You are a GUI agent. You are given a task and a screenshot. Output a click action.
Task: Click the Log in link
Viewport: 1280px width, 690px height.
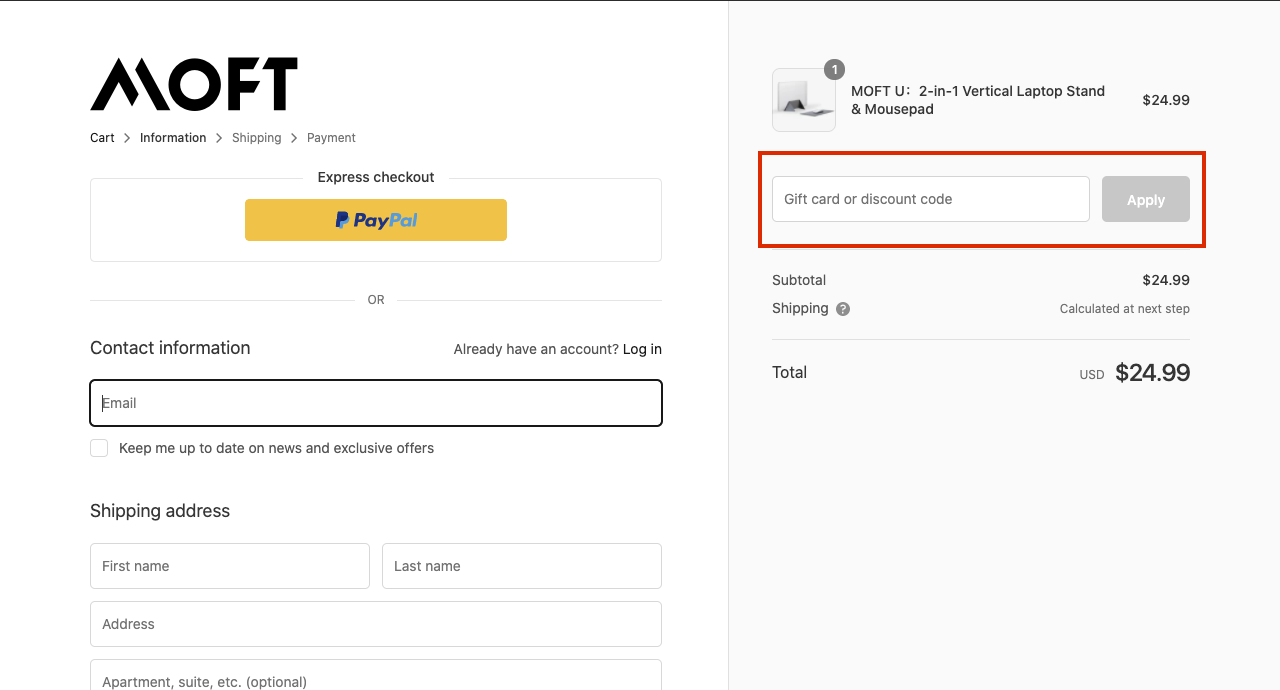click(642, 349)
